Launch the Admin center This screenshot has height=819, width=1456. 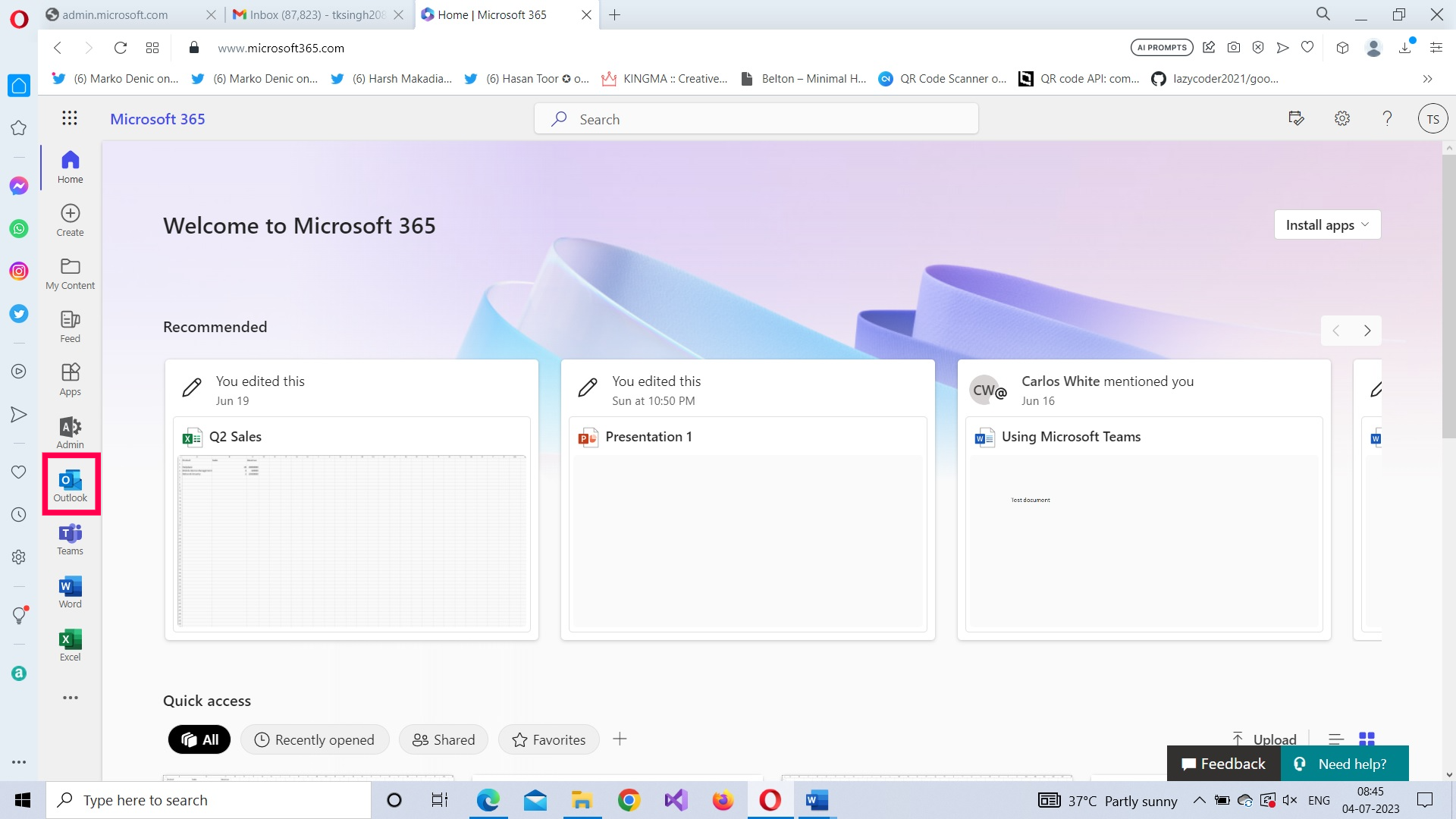(70, 432)
